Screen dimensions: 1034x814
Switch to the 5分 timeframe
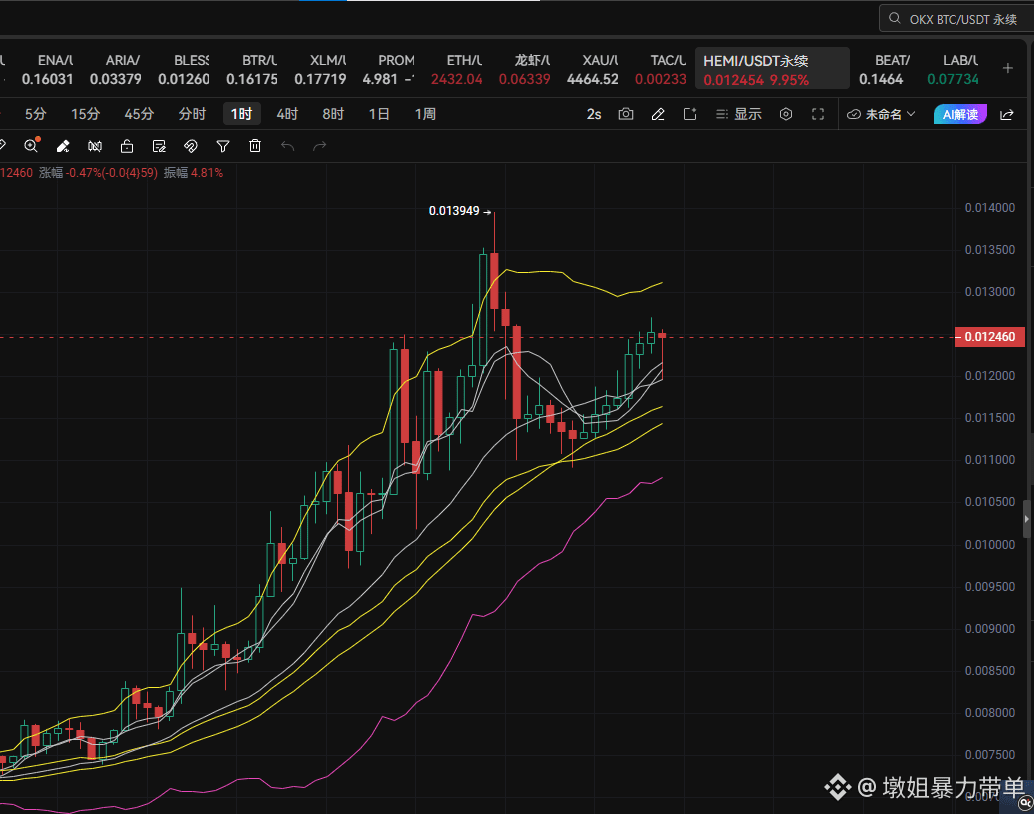35,114
